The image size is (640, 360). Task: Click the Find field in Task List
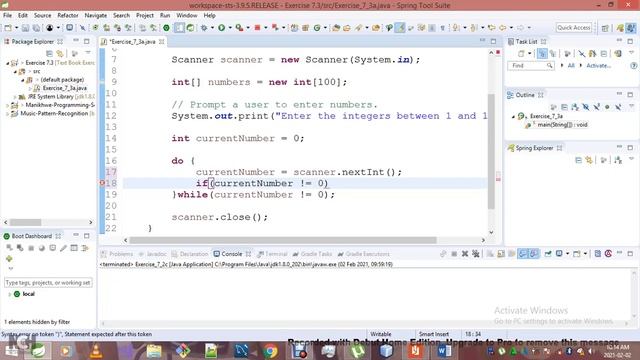(531, 66)
